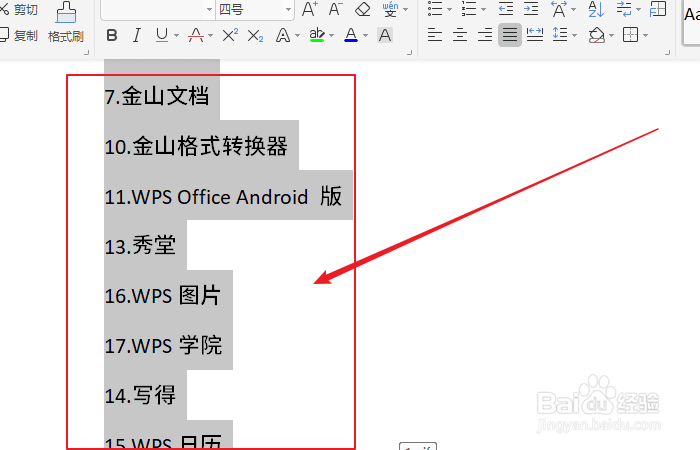Toggle Italic formatting
The image size is (700, 450).
pos(137,35)
